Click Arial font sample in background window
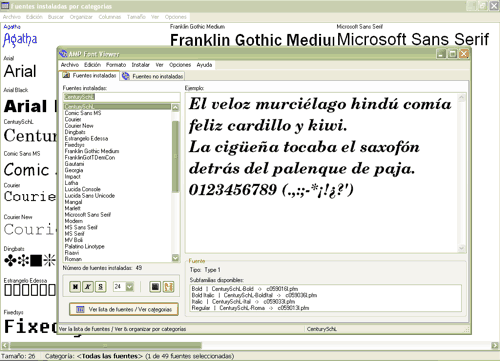This screenshot has height=361, width=500. pyautogui.click(x=20, y=71)
